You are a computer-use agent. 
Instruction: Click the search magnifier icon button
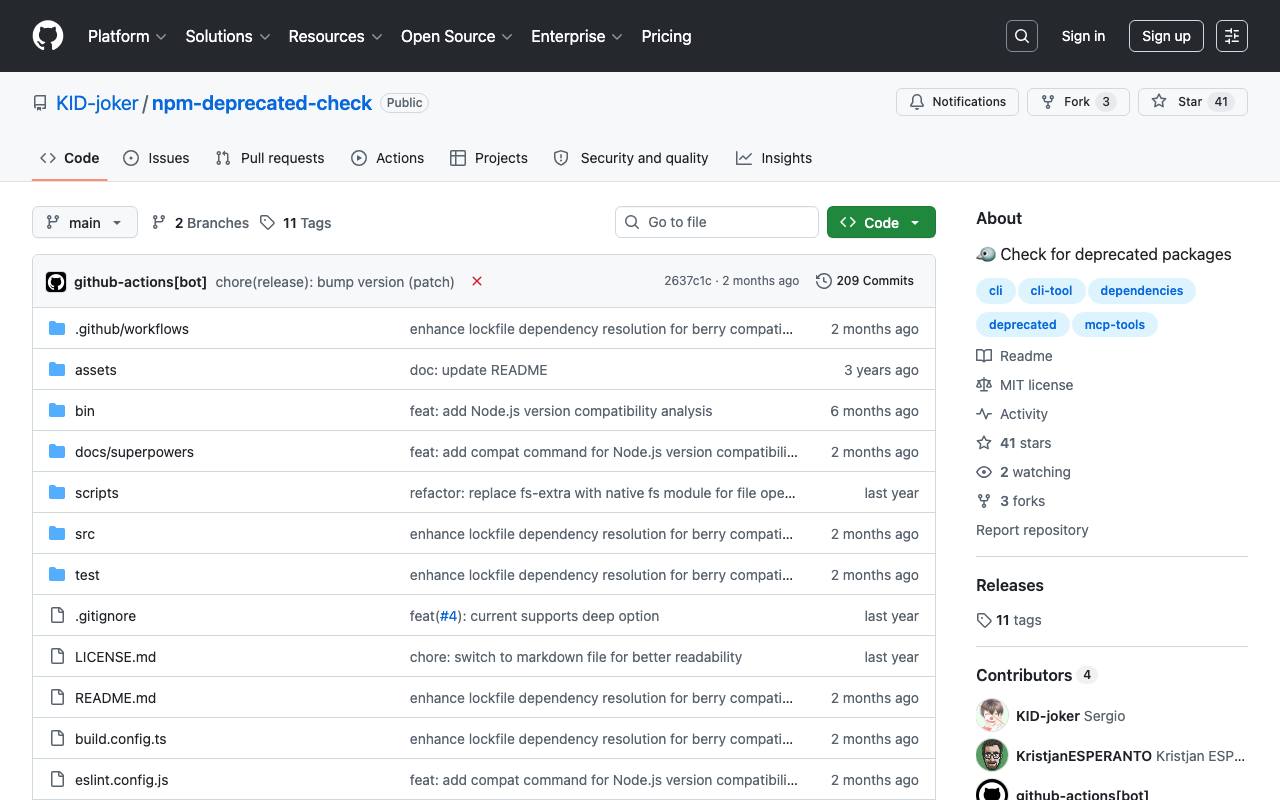coord(1022,36)
